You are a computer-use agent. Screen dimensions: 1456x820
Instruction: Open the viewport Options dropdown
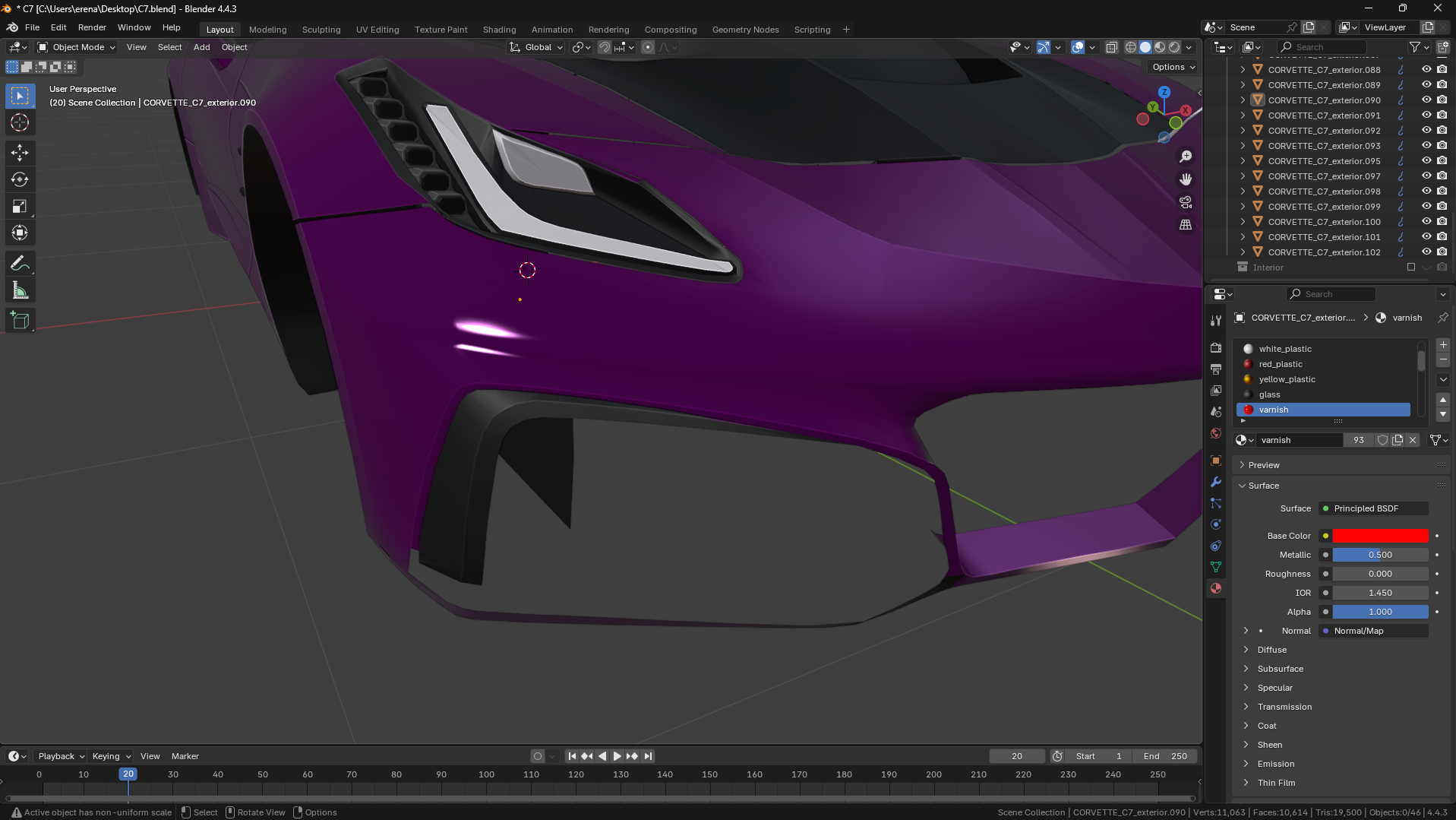[x=1173, y=67]
